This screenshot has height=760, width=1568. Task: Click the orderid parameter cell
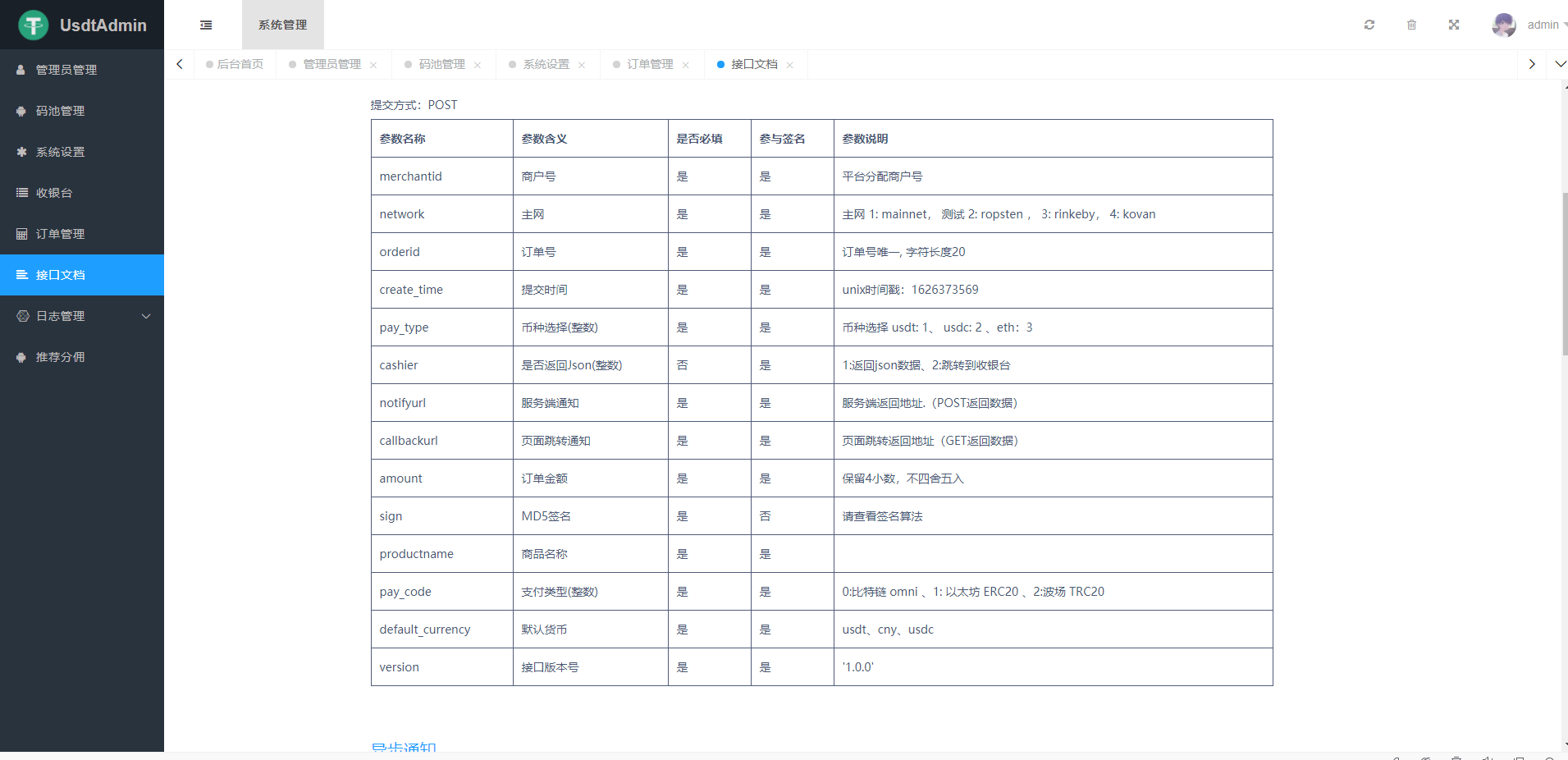click(x=442, y=252)
